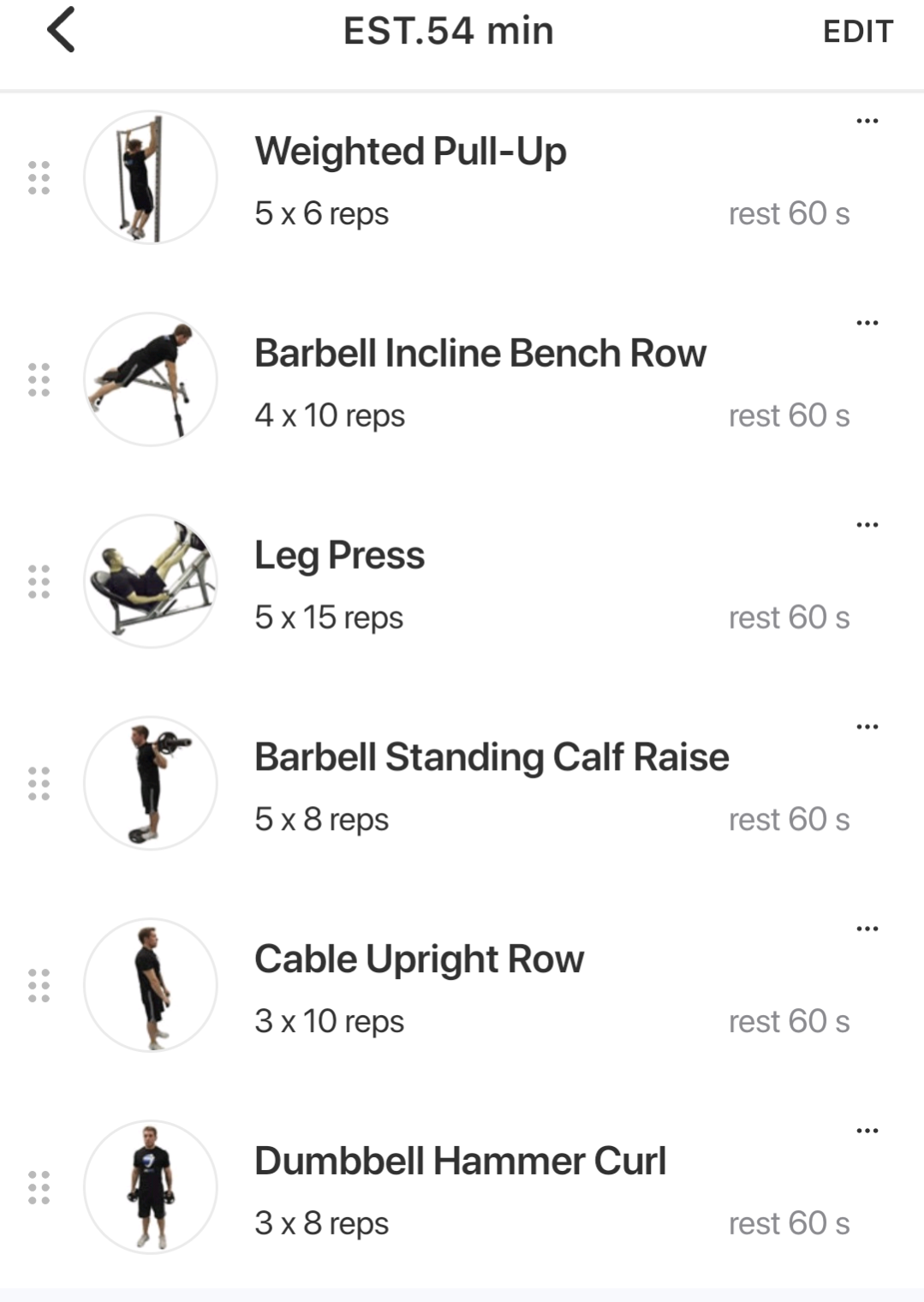
Task: Select the Cable Upright Row exercise title
Action: [419, 959]
